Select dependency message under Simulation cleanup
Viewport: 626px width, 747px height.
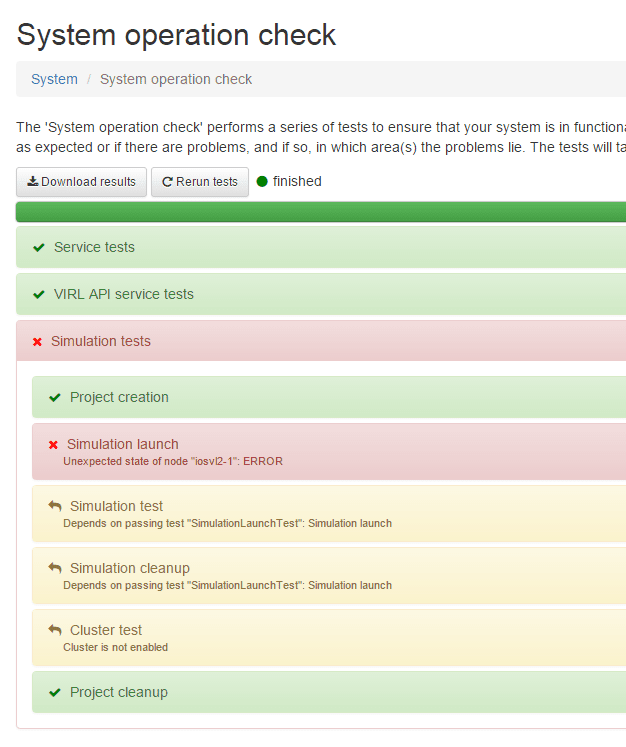point(228,585)
